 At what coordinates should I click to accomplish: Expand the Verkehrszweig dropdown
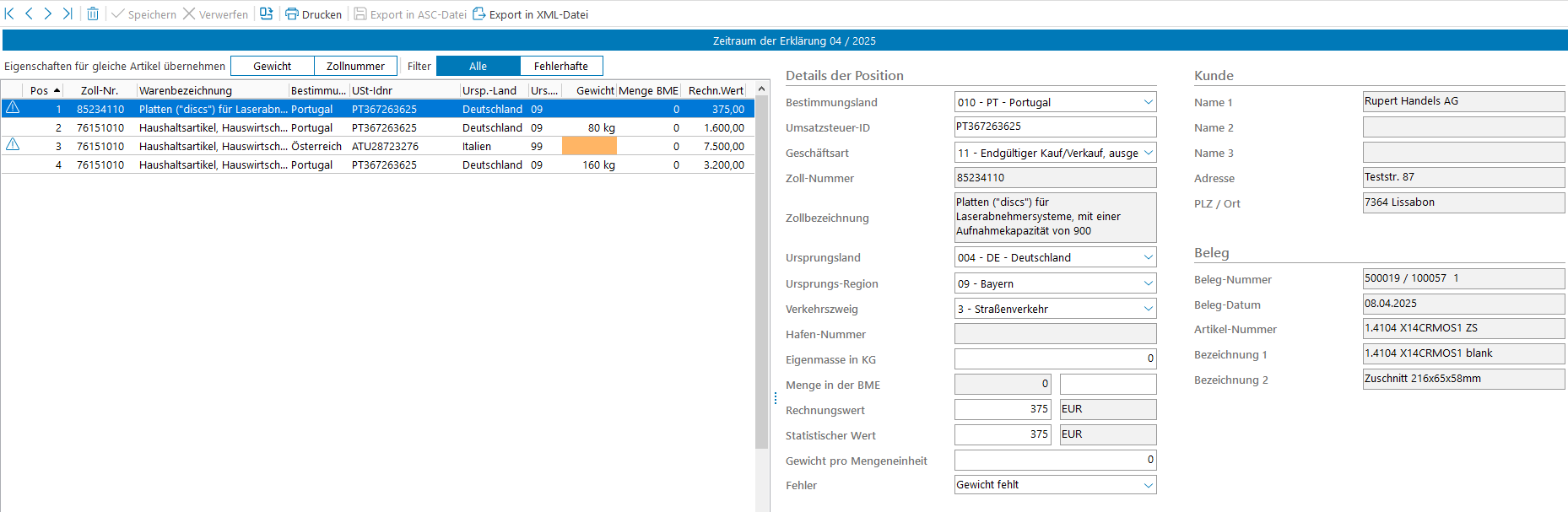(x=1148, y=309)
